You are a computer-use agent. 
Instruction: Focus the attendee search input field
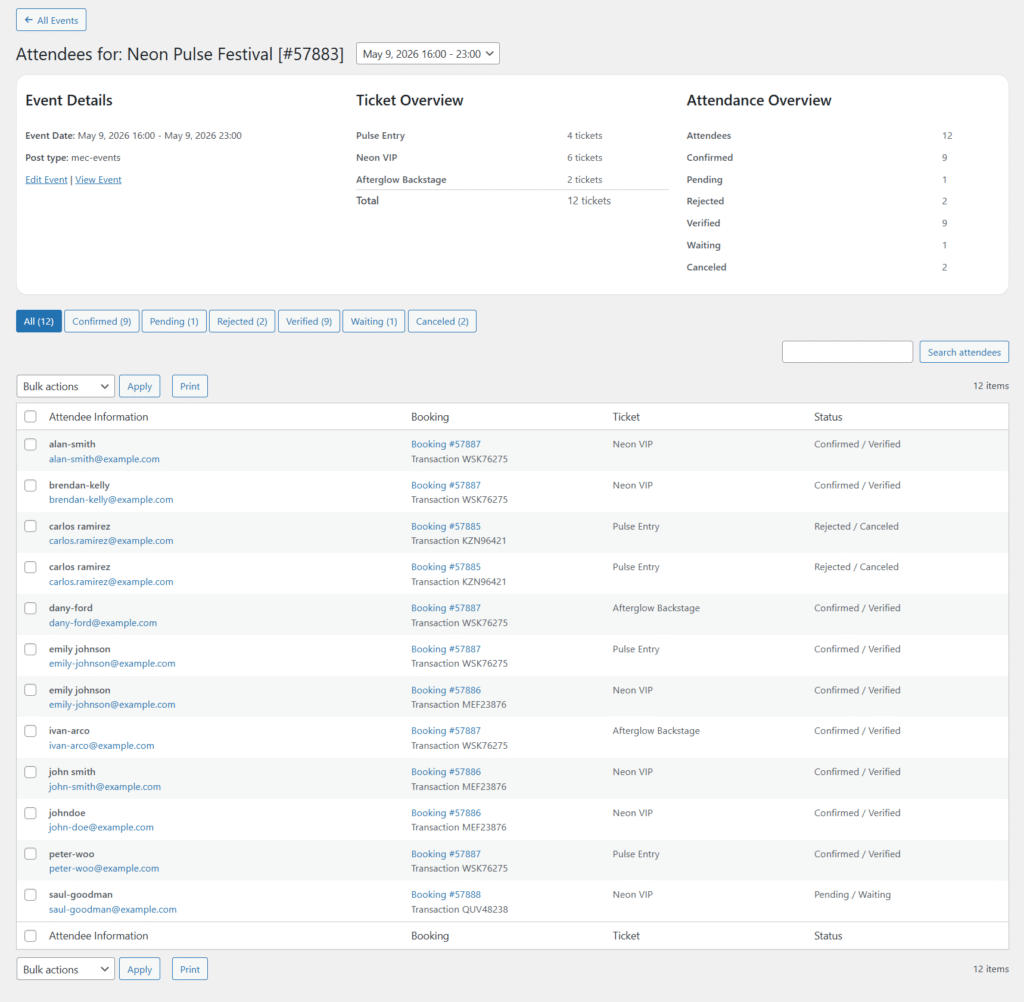(x=847, y=352)
